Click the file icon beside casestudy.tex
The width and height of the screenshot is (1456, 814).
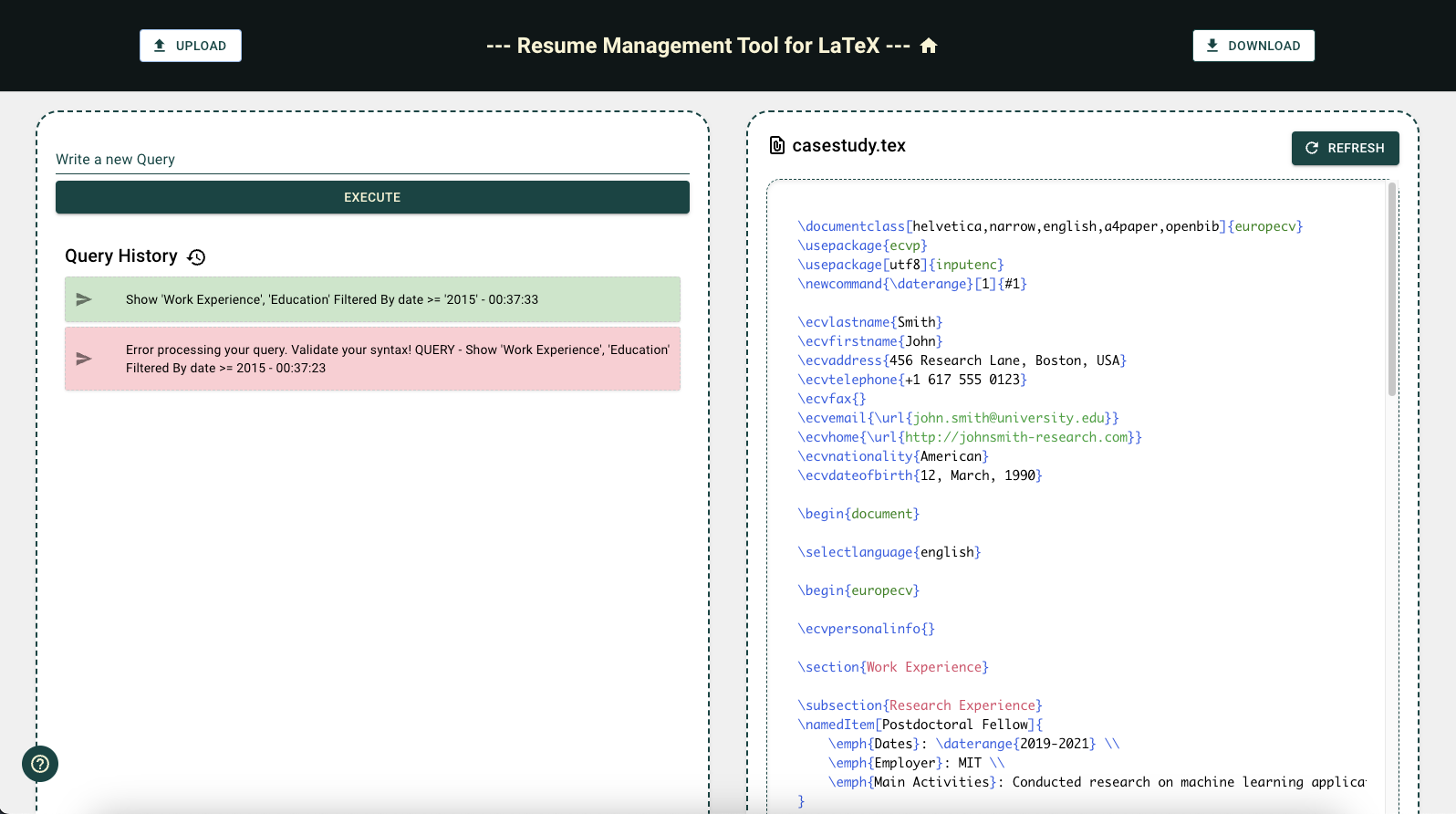tap(777, 146)
